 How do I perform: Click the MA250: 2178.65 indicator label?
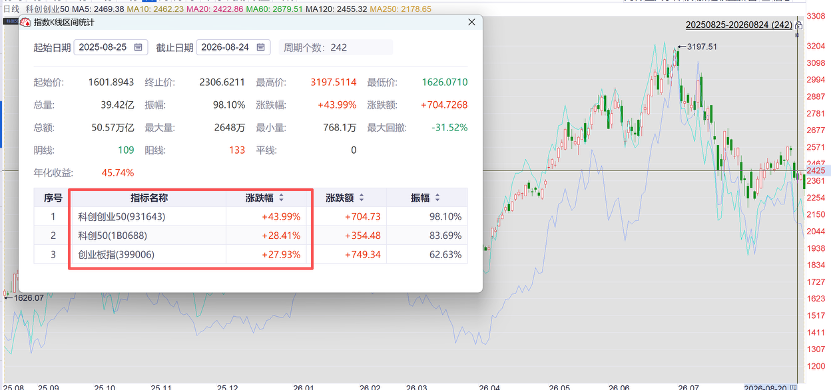tap(401, 9)
